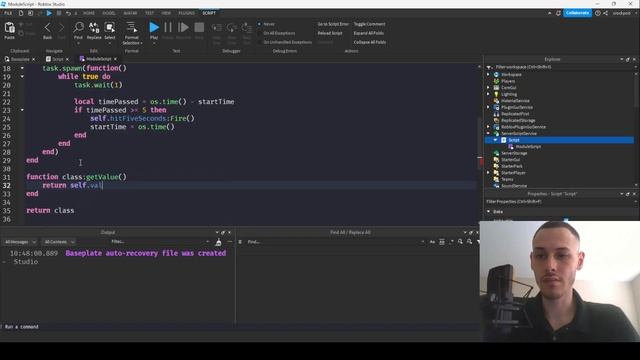Open the Find magnifier tool

tap(78, 27)
